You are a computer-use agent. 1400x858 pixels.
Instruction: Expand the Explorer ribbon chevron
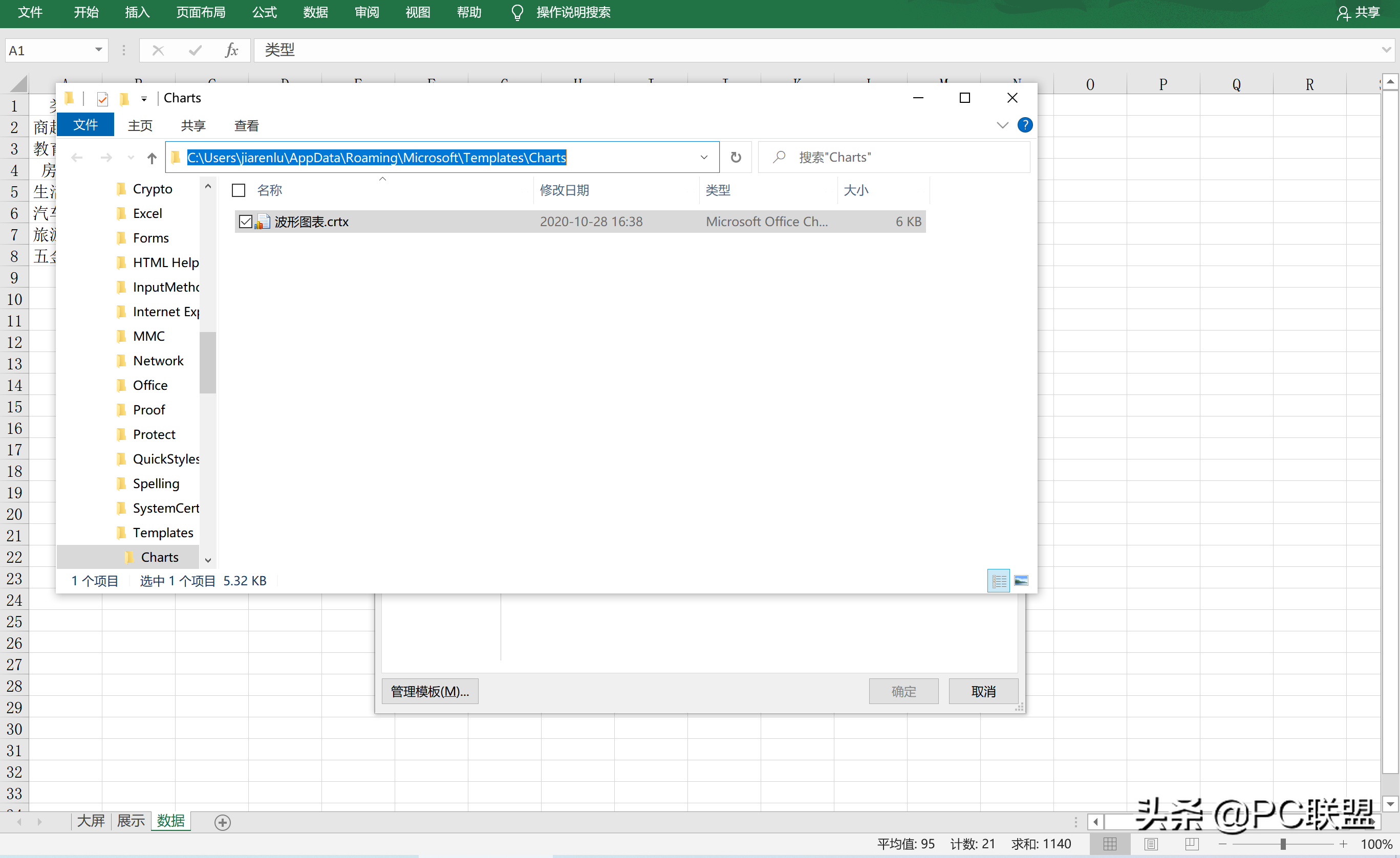[1002, 125]
